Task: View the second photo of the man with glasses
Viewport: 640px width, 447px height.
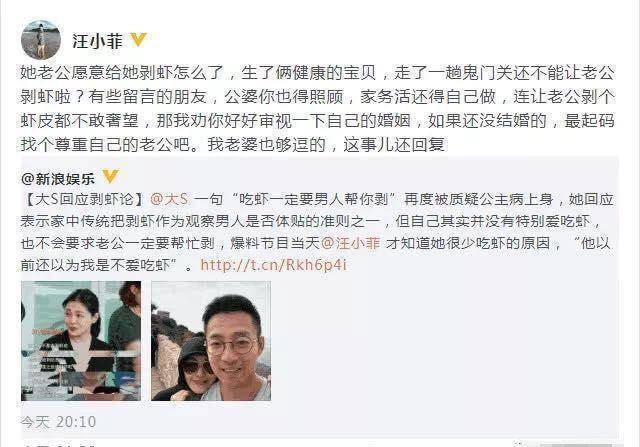Action: tap(211, 341)
